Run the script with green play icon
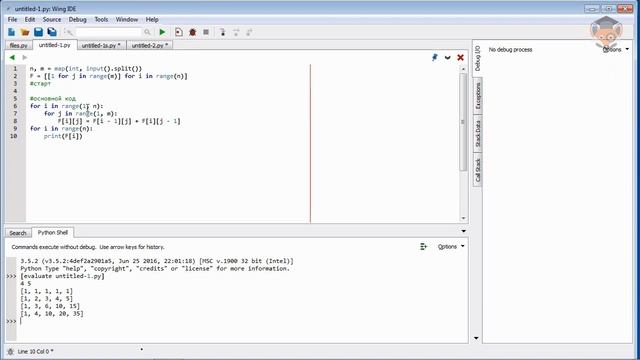 point(162,32)
